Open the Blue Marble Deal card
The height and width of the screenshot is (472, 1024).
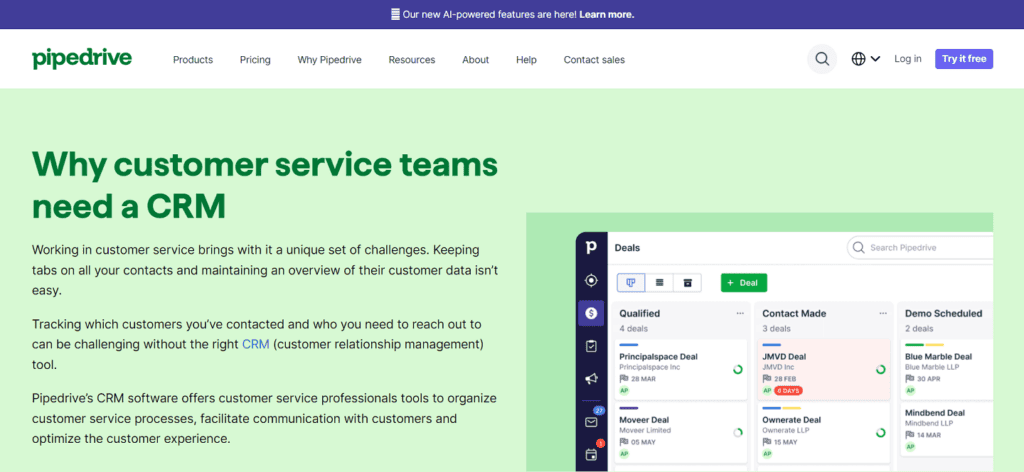(x=947, y=369)
